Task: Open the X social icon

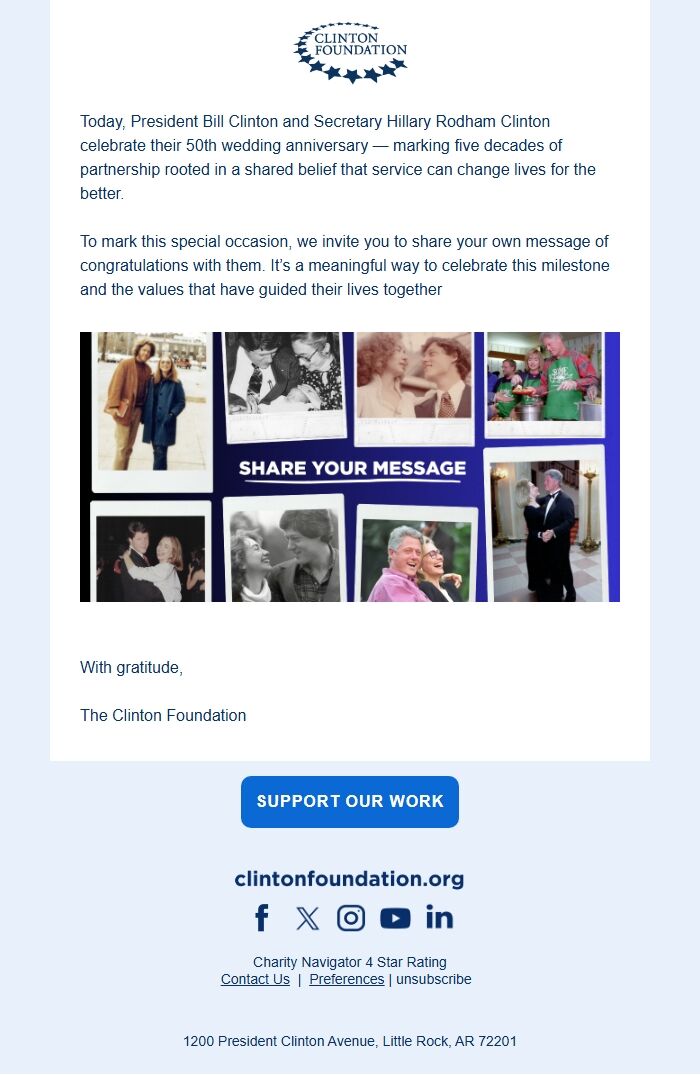Action: point(307,918)
